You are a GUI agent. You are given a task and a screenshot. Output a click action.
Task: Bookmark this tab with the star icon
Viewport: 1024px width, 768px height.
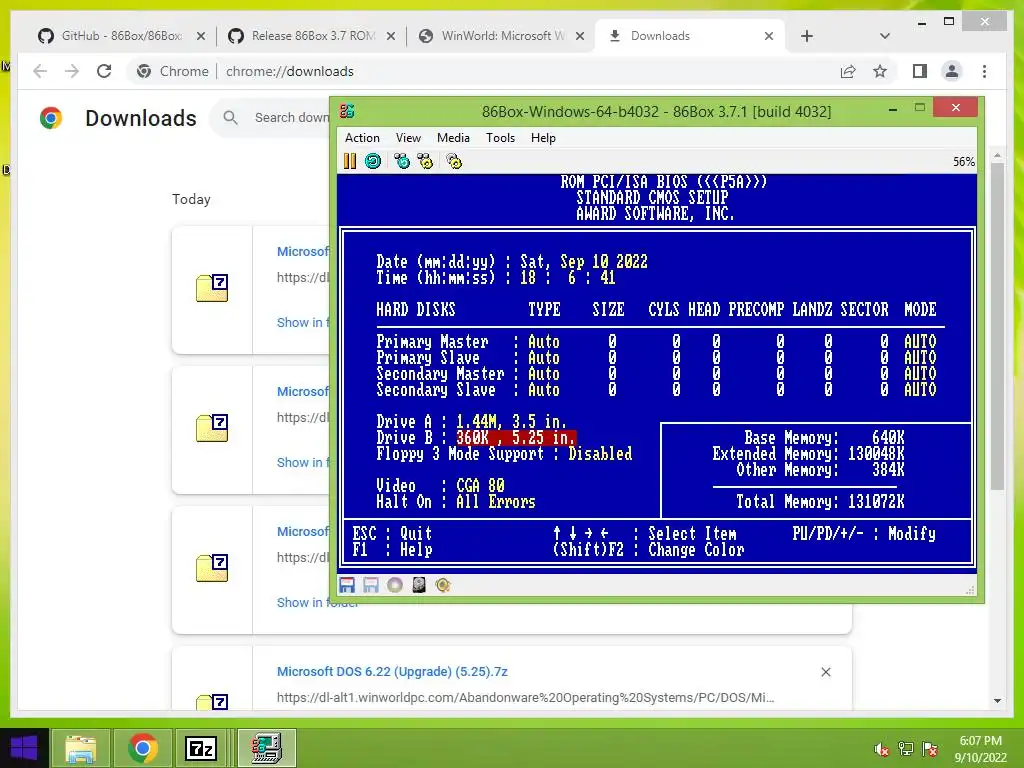click(x=880, y=71)
